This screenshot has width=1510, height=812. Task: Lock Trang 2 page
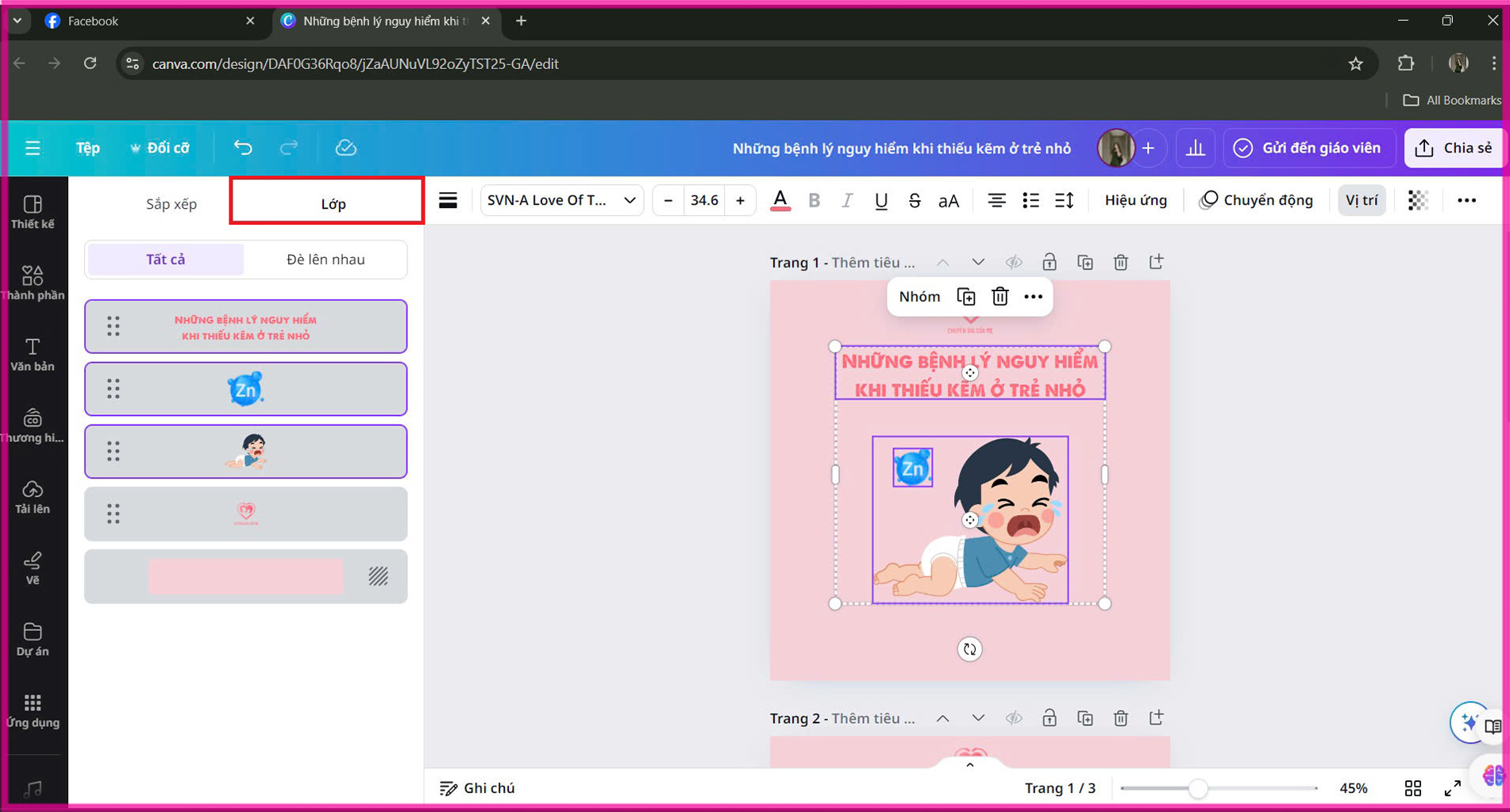[x=1050, y=718]
